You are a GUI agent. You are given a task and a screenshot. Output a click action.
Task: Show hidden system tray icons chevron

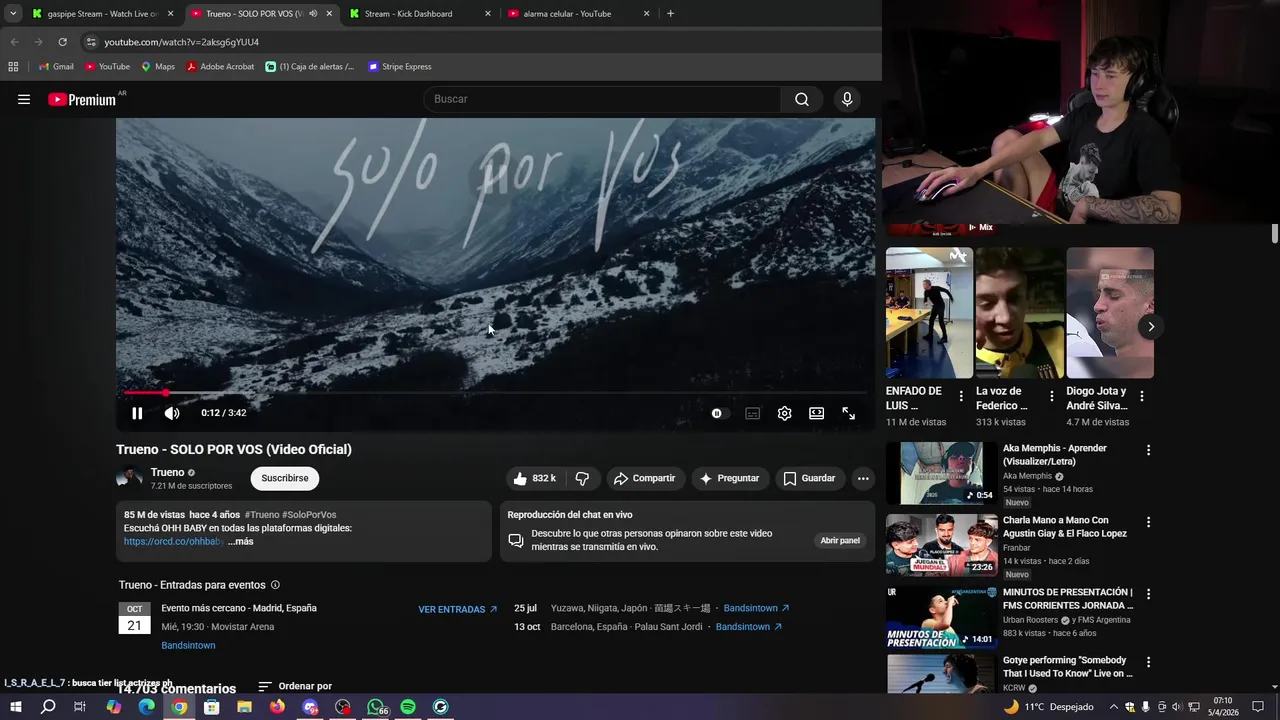1114,707
